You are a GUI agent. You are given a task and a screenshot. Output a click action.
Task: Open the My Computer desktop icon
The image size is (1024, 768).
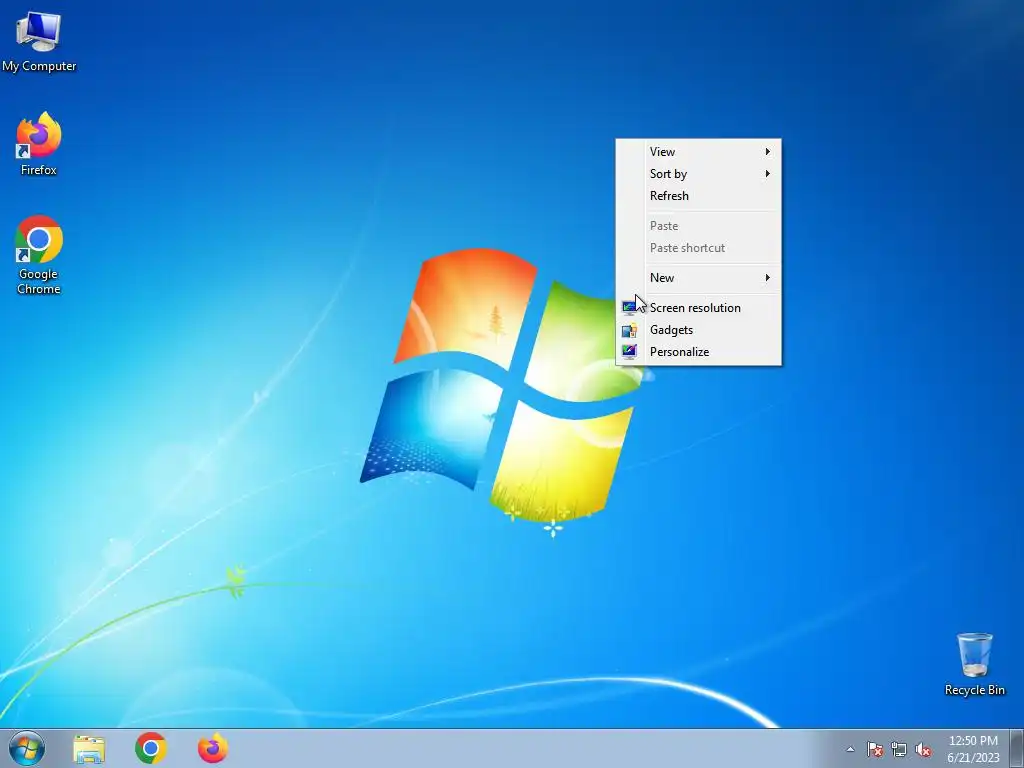pyautogui.click(x=39, y=42)
